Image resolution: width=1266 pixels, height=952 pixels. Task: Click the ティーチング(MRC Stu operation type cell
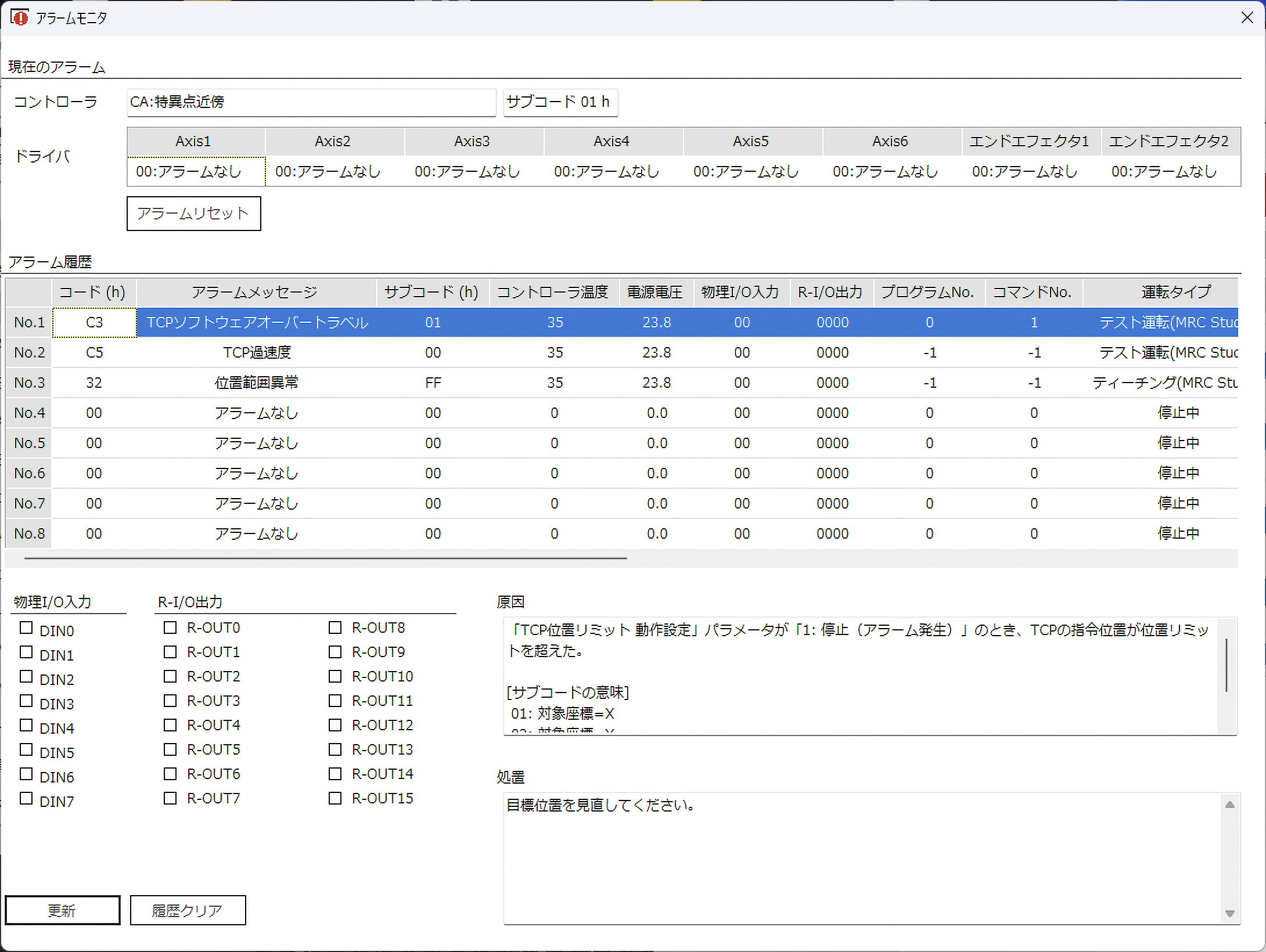[x=1160, y=383]
